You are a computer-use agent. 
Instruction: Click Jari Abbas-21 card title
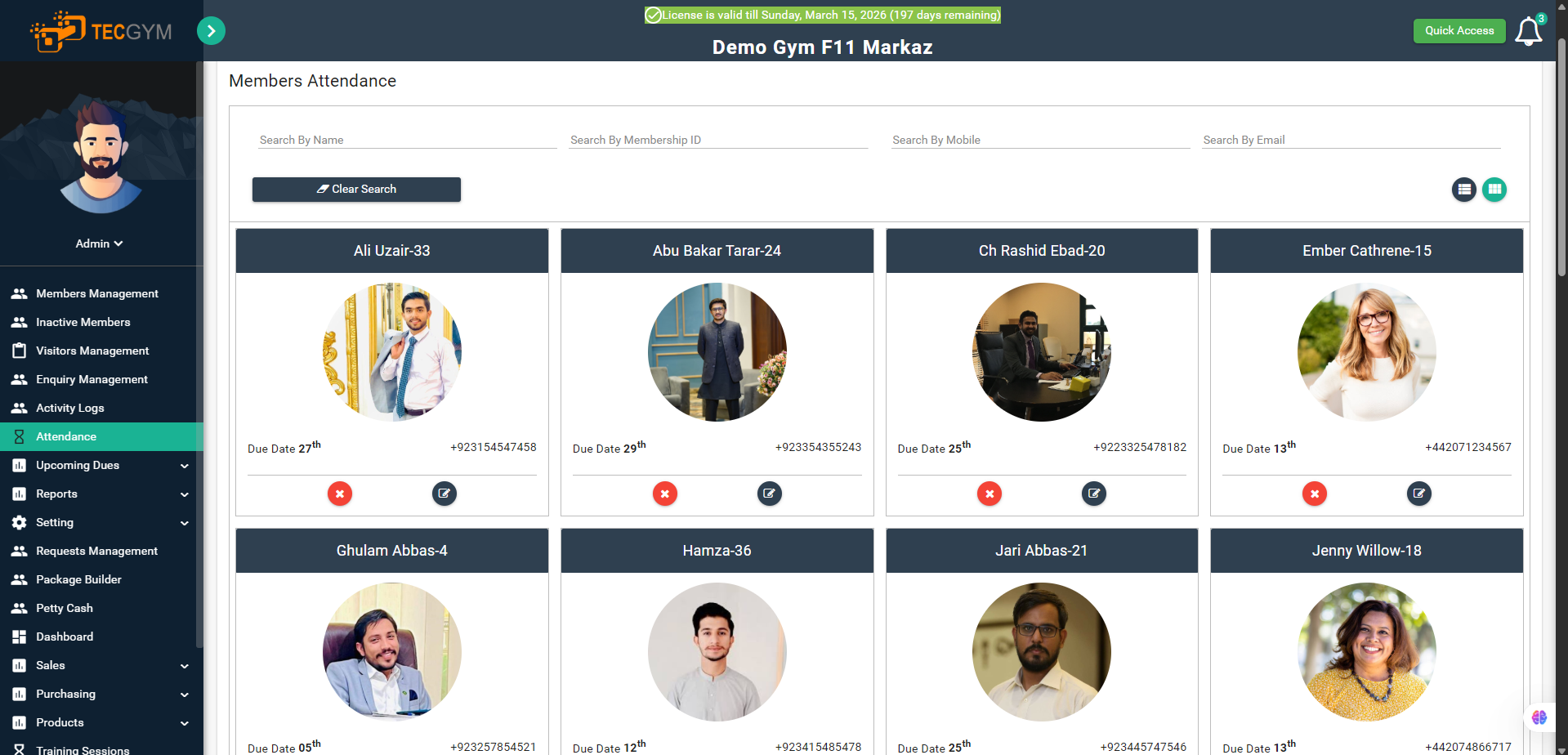coord(1042,551)
